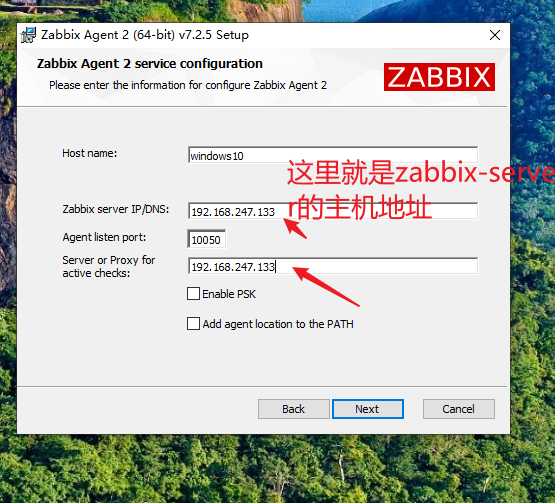Screen dimensions: 555x503
Task: Focus the Host name field containing windows10
Action: pyautogui.click(x=333, y=155)
